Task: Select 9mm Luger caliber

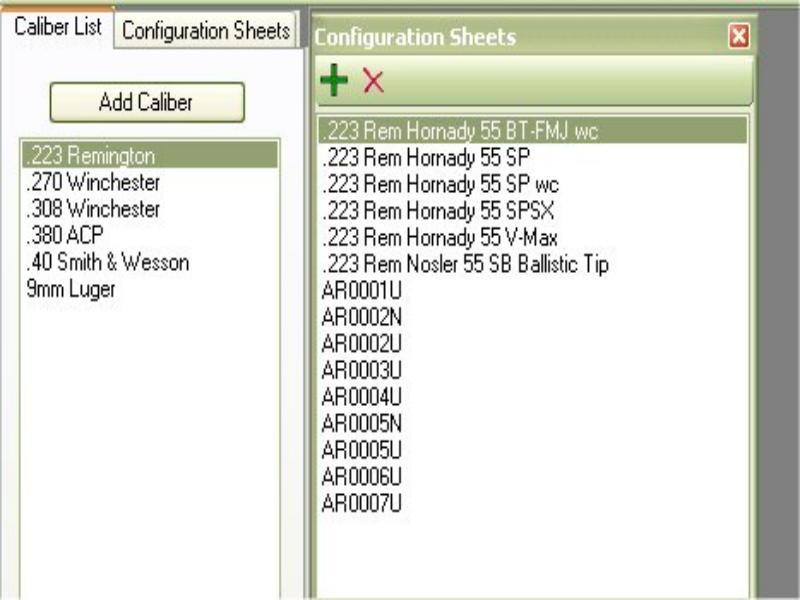Action: 150,289
